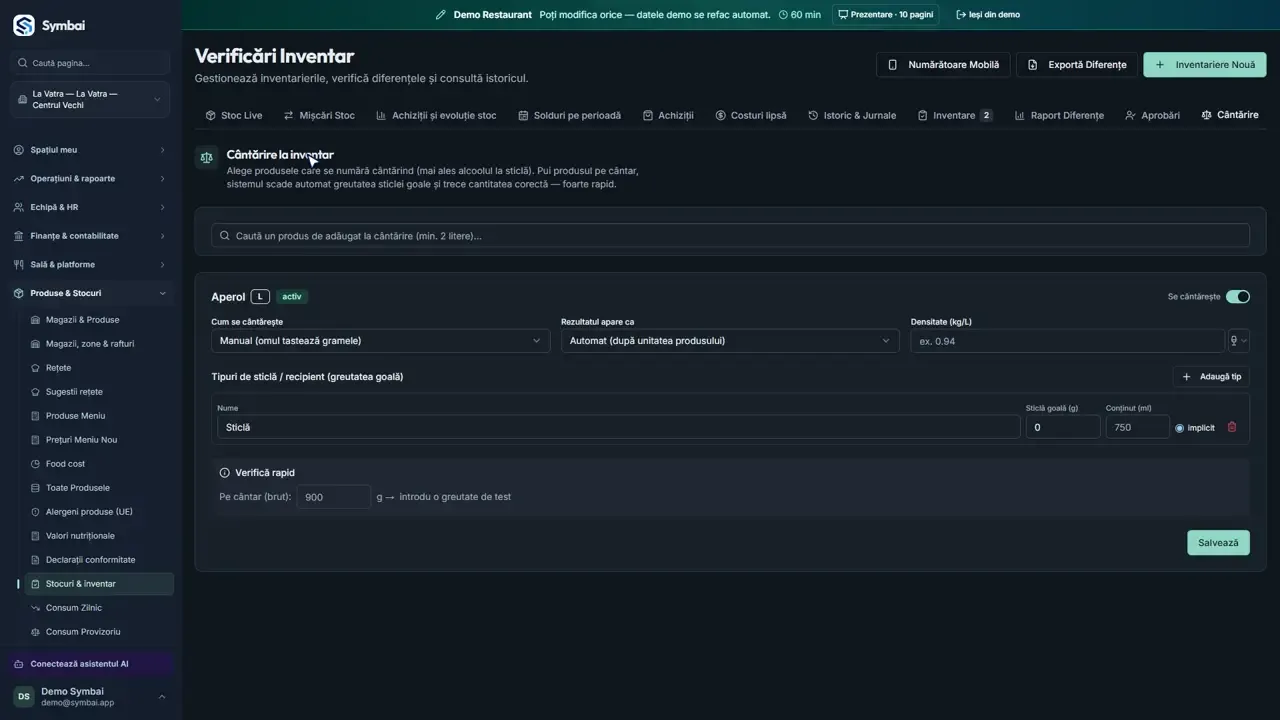Viewport: 1280px width, 720px height.
Task: Click the red trash icon on Sticlă row
Action: (1232, 427)
